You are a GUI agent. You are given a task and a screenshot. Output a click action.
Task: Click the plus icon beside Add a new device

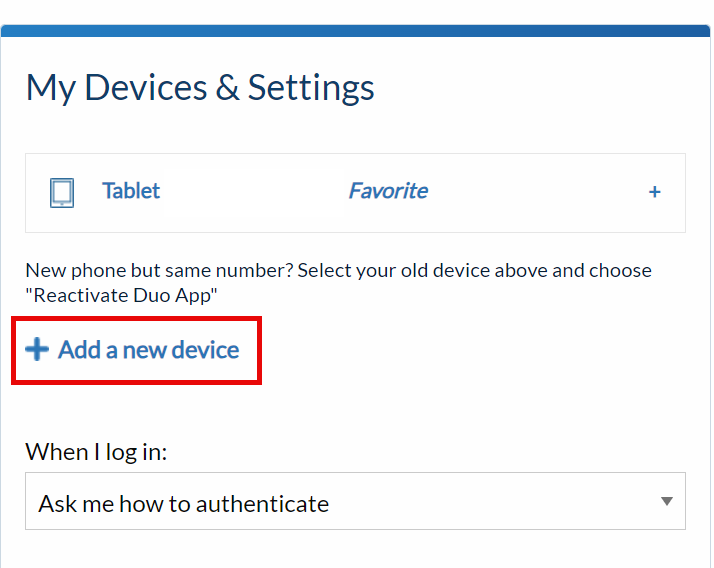coord(37,350)
